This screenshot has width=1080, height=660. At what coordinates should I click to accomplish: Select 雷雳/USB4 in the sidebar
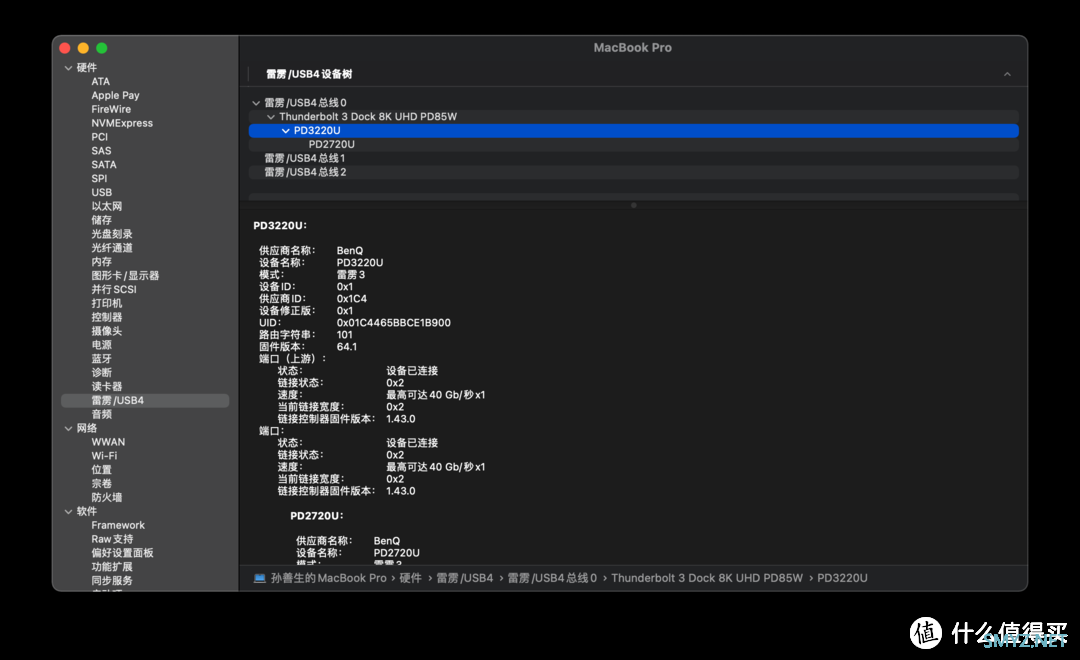click(145, 400)
